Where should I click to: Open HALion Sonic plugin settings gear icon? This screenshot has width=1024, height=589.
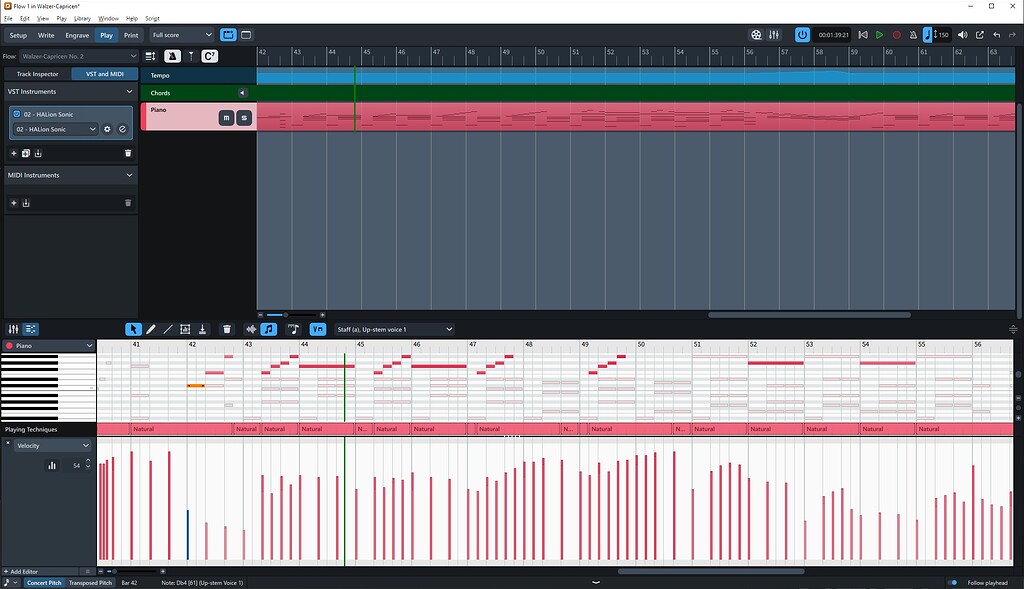pos(107,128)
